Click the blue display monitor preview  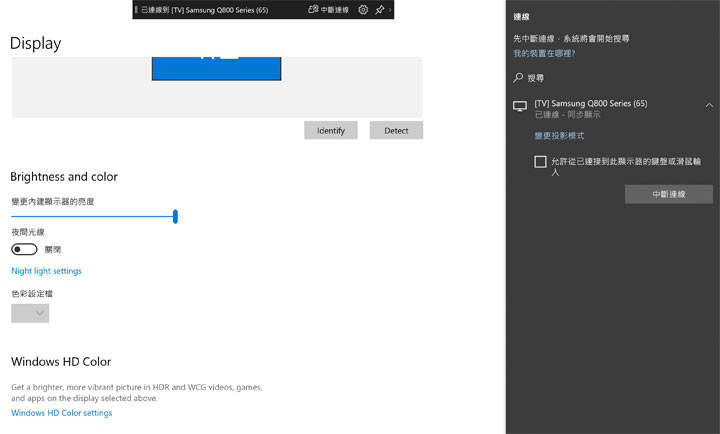(216, 68)
